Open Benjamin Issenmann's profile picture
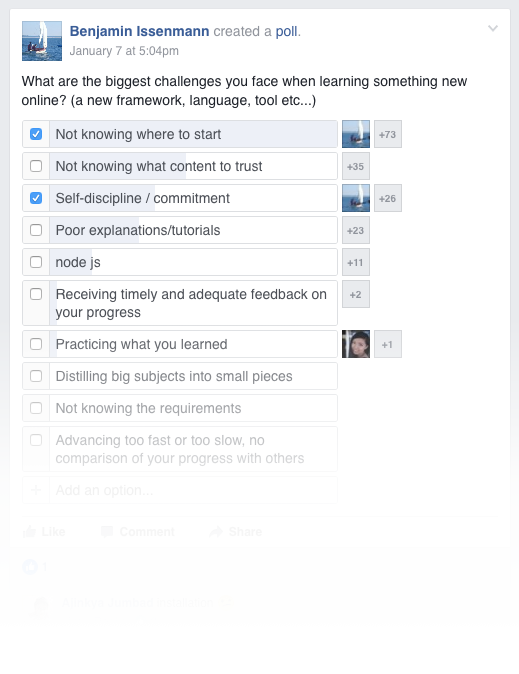Viewport: 519px width, 674px height. 42,41
